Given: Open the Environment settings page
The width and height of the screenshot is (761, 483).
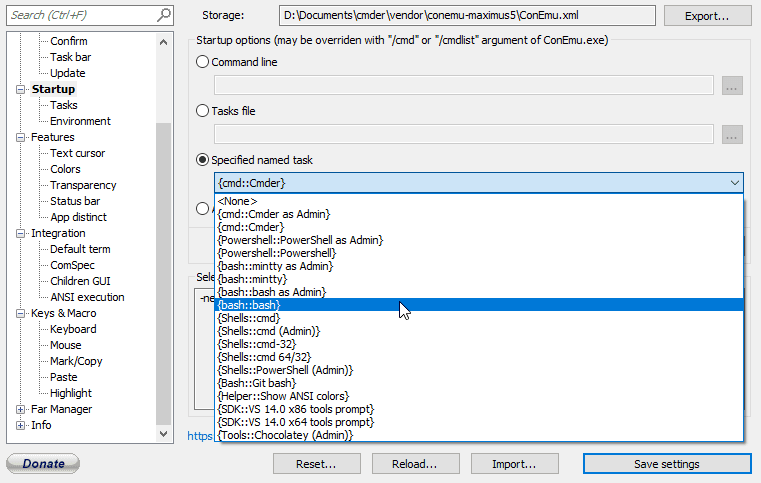Looking at the screenshot, I should [80, 121].
